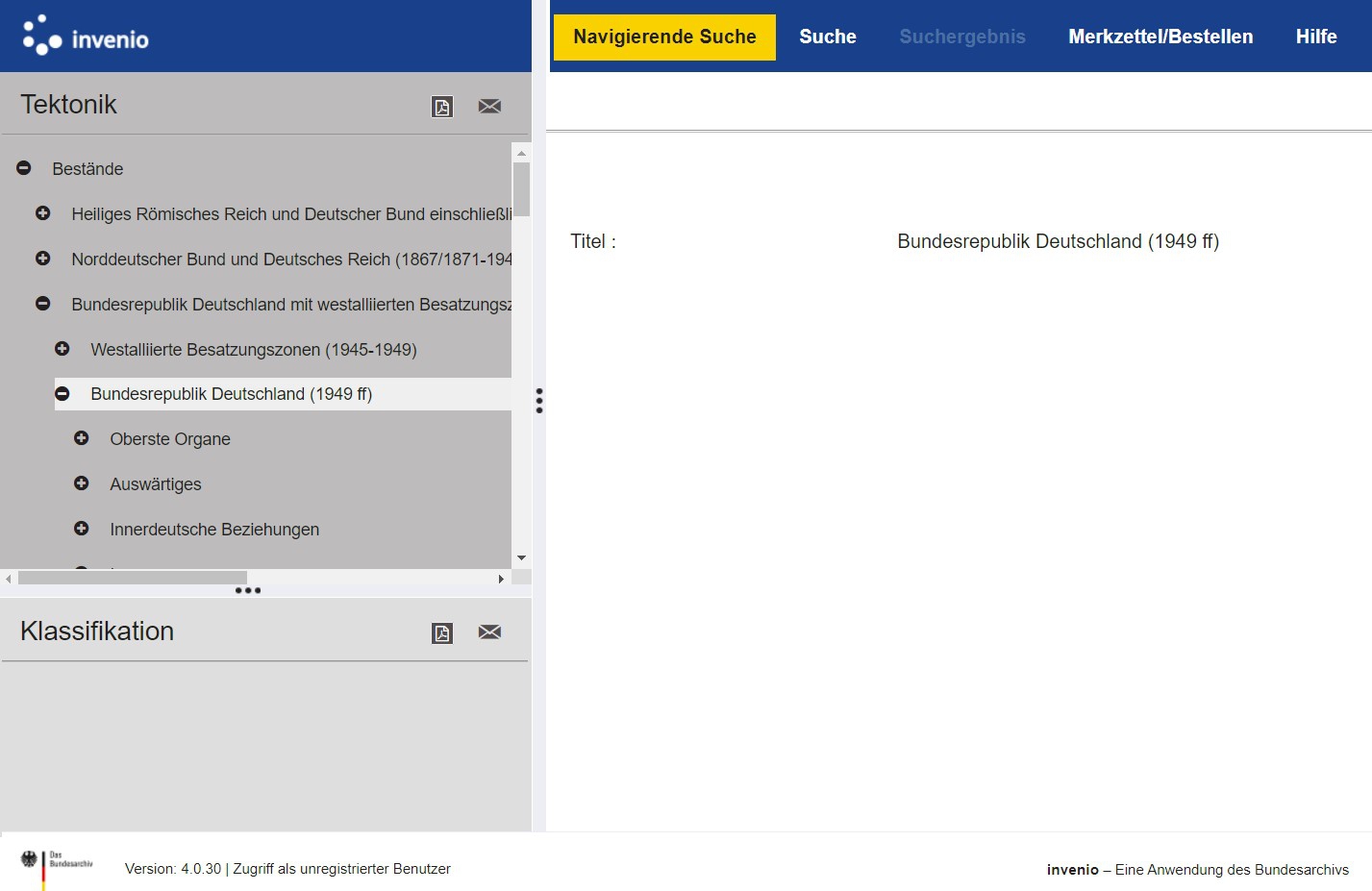Viewport: 1372px width, 891px height.
Task: Send Tektonik via email icon
Action: point(489,107)
